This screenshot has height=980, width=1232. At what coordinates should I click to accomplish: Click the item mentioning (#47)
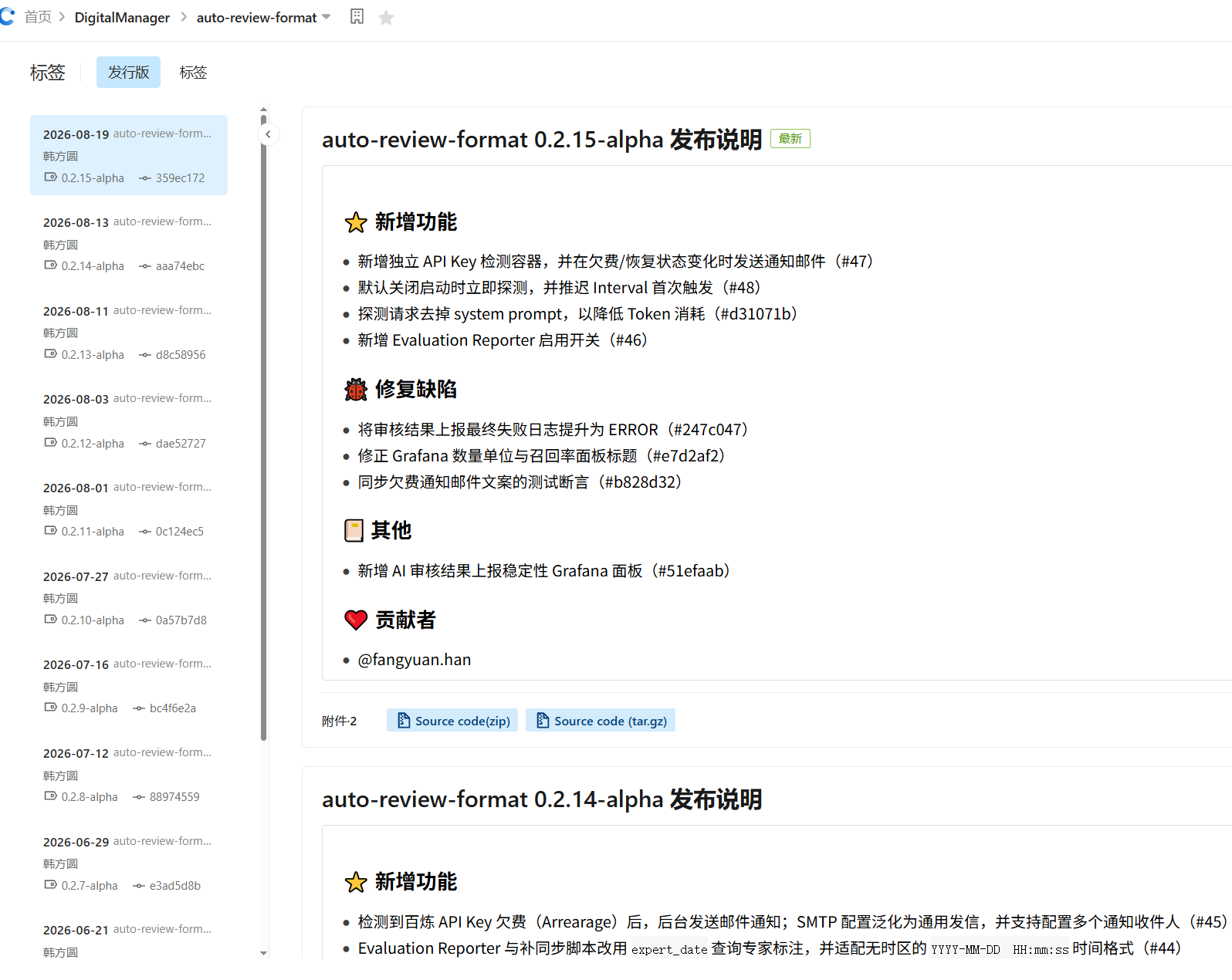point(615,262)
